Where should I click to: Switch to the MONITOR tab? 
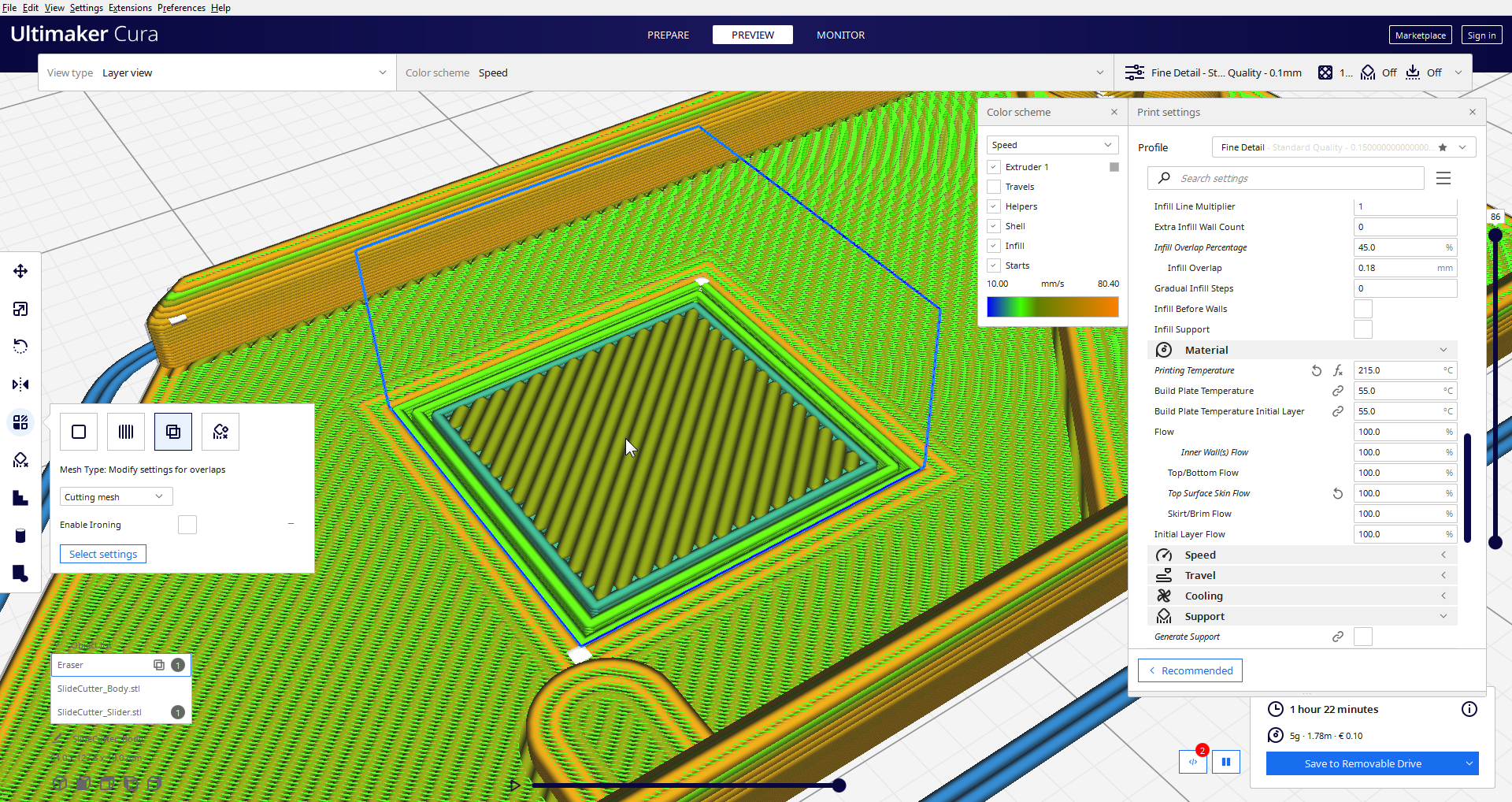840,35
